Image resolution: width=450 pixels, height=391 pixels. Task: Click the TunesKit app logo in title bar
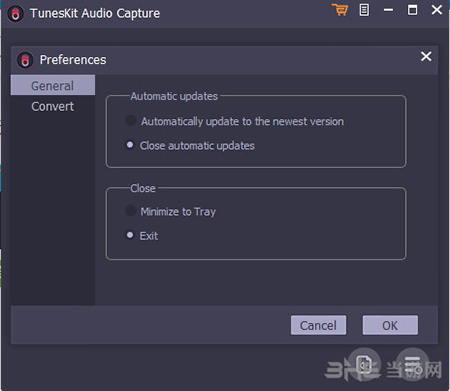16,14
